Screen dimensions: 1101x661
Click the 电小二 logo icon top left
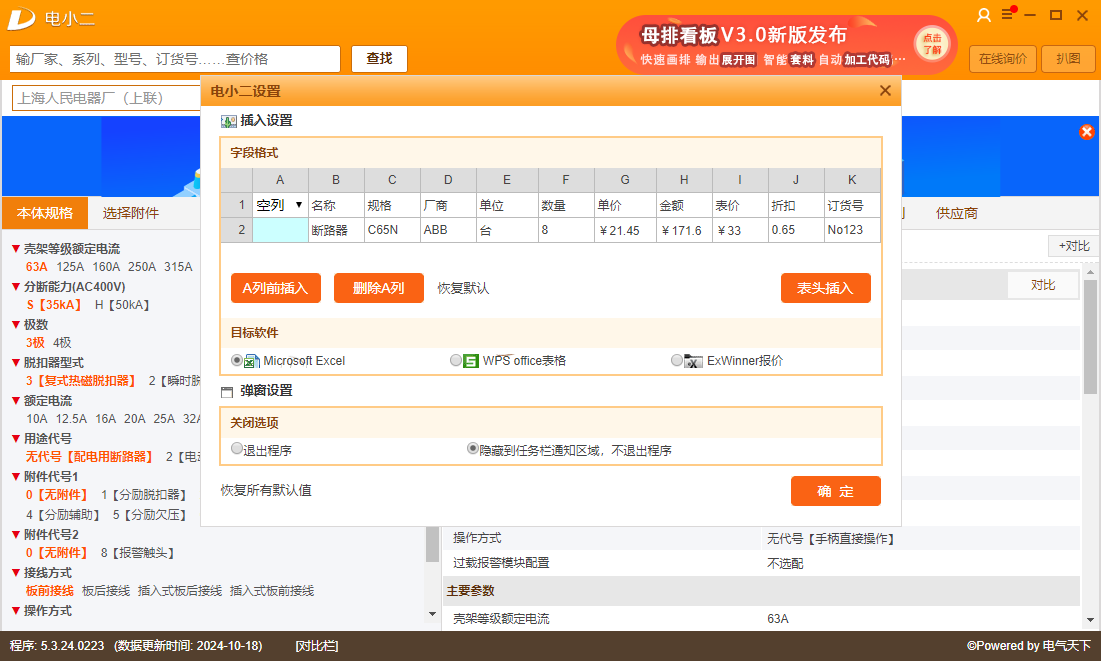click(x=22, y=18)
